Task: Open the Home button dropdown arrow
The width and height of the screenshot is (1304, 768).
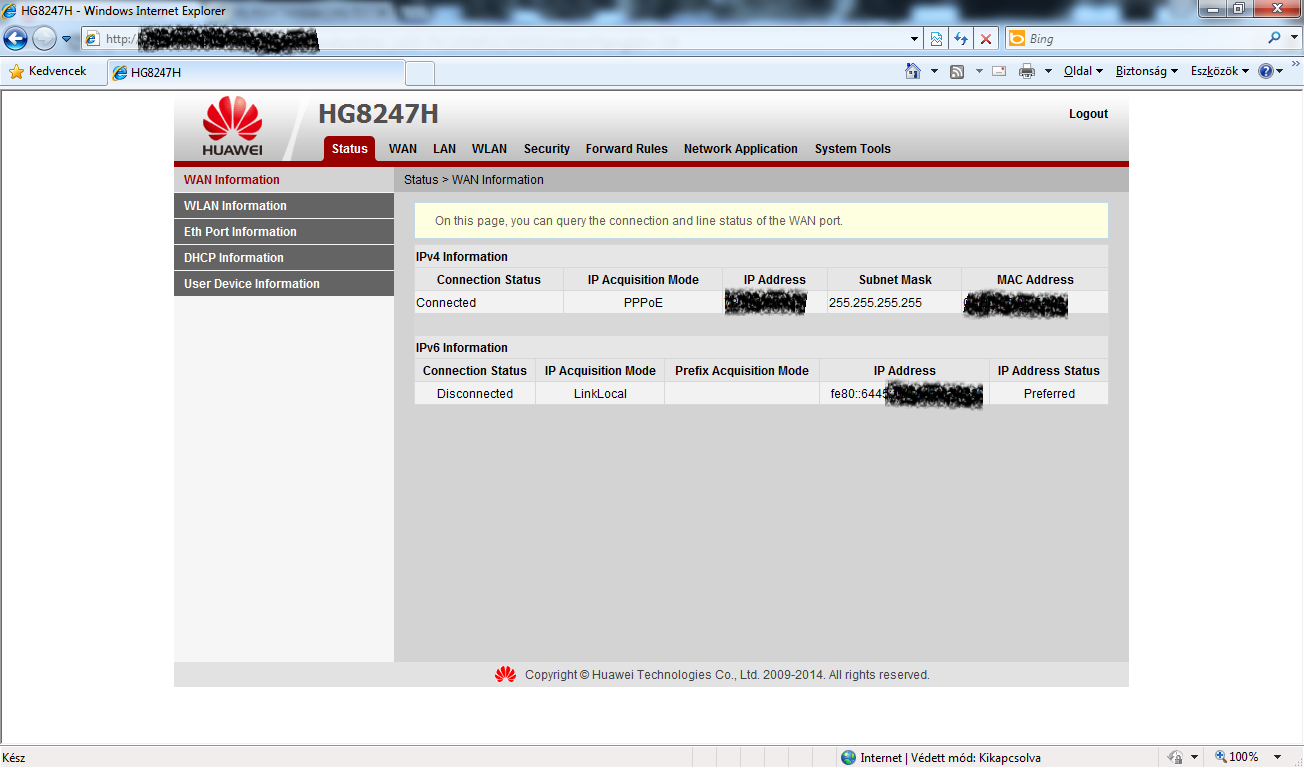Action: click(934, 71)
